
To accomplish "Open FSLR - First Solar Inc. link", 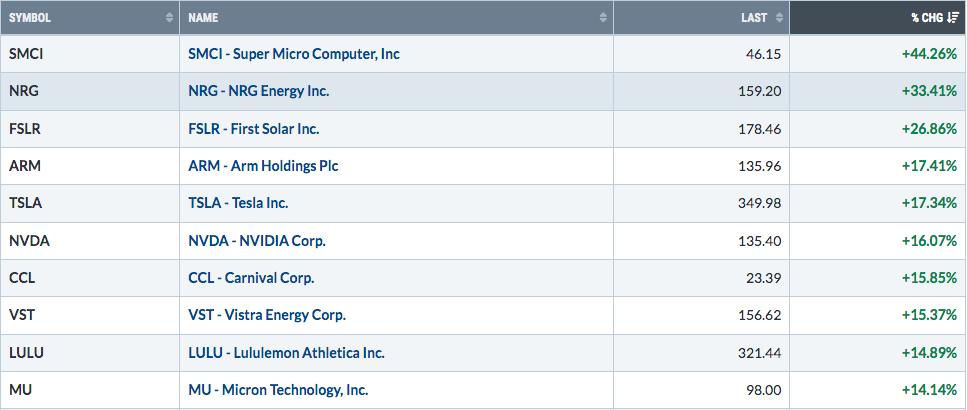I will coord(253,129).
